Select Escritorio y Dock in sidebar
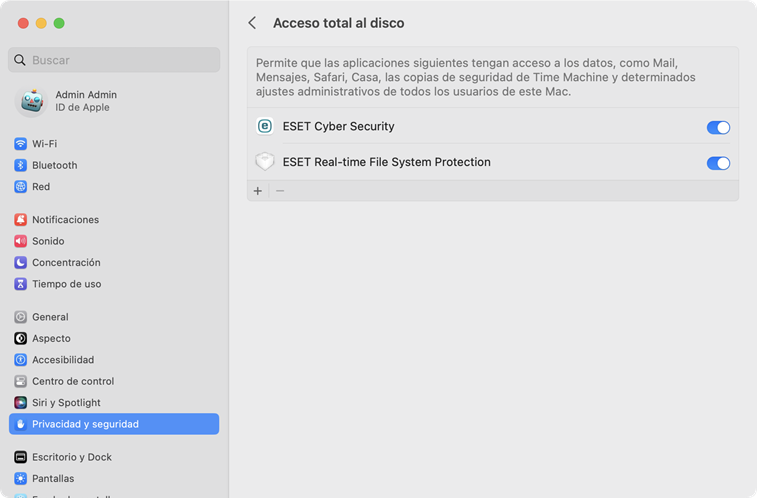 pos(71,457)
